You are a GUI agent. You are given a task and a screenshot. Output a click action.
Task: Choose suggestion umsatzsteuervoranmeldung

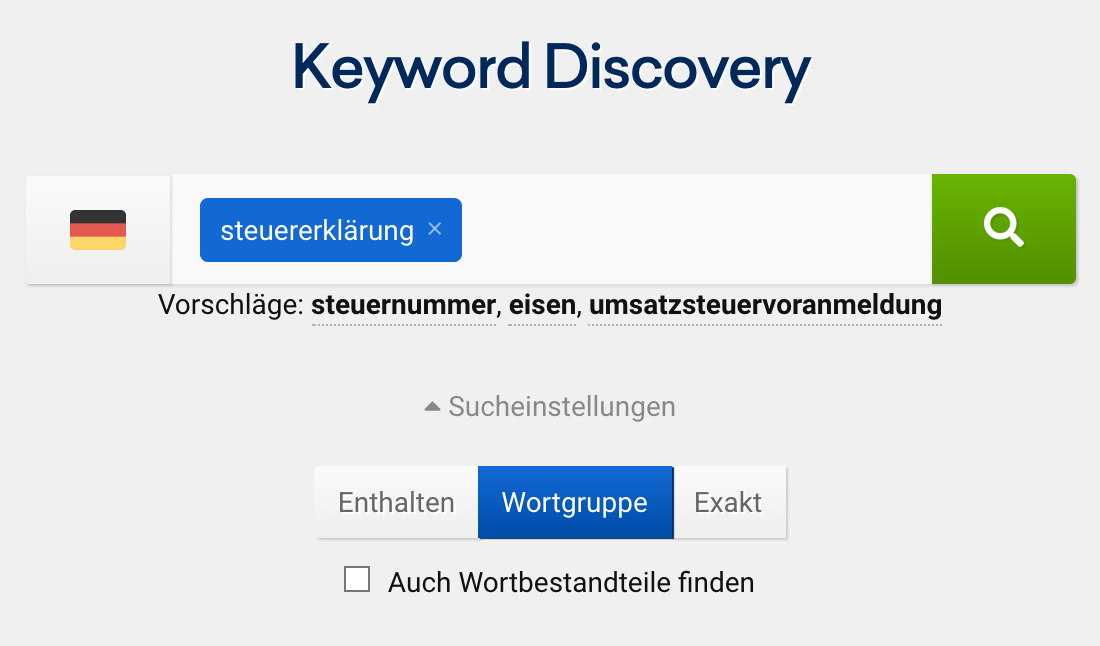point(764,305)
